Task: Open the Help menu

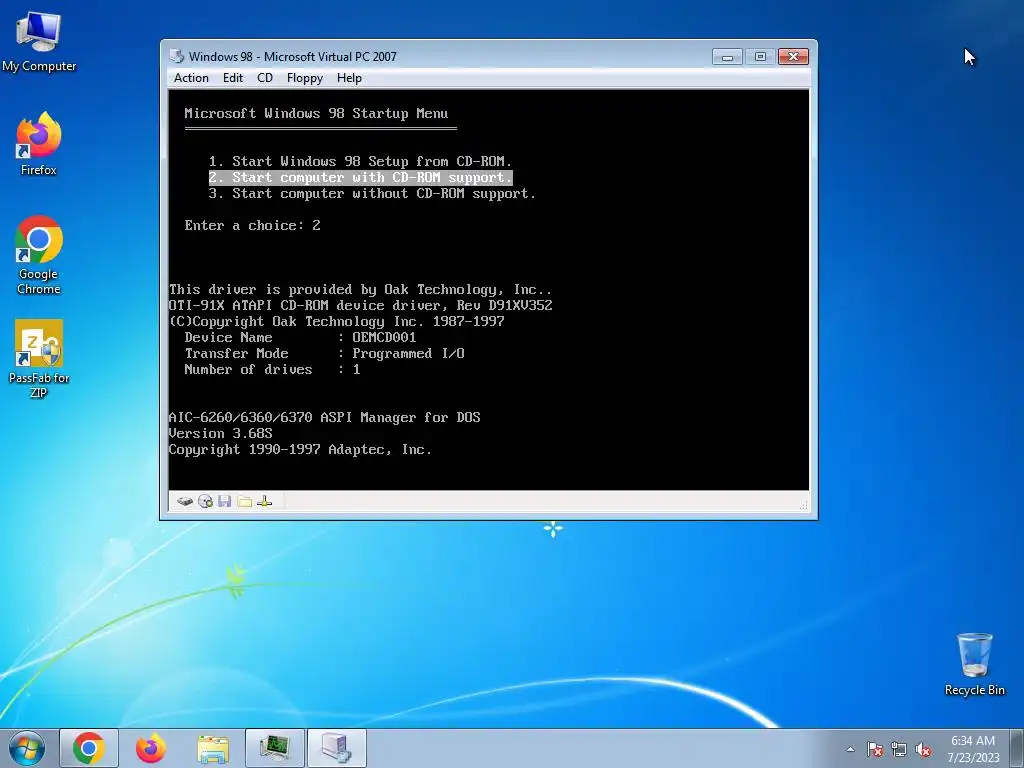Action: [x=349, y=78]
